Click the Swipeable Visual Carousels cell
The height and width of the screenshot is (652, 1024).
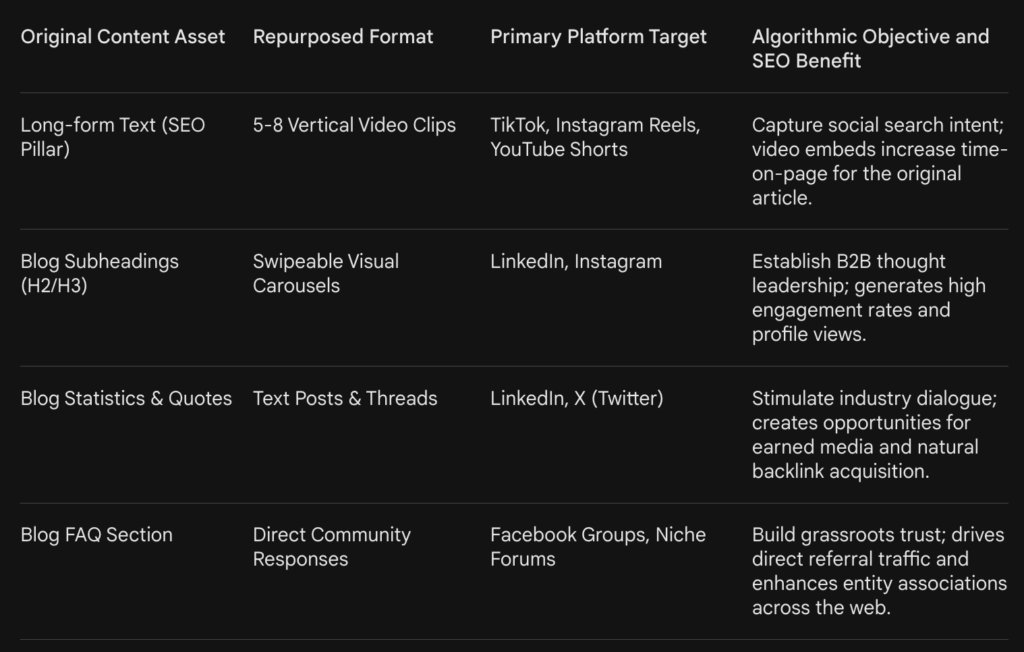click(325, 273)
